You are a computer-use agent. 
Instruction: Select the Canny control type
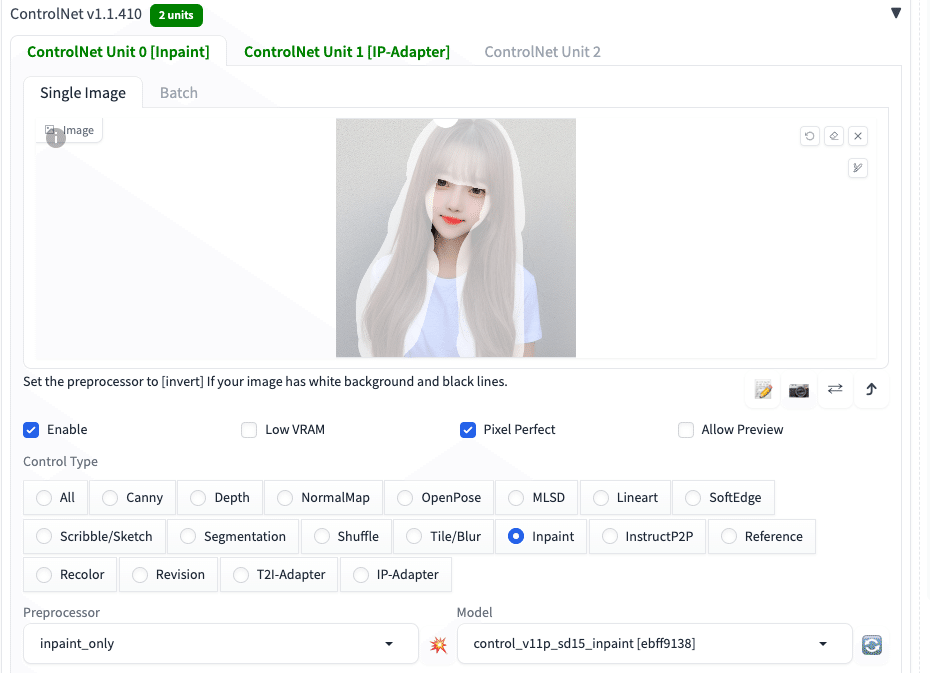pos(132,497)
